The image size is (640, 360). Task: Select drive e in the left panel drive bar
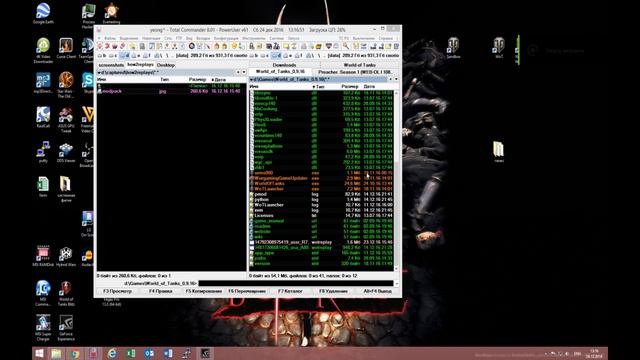coord(136,55)
